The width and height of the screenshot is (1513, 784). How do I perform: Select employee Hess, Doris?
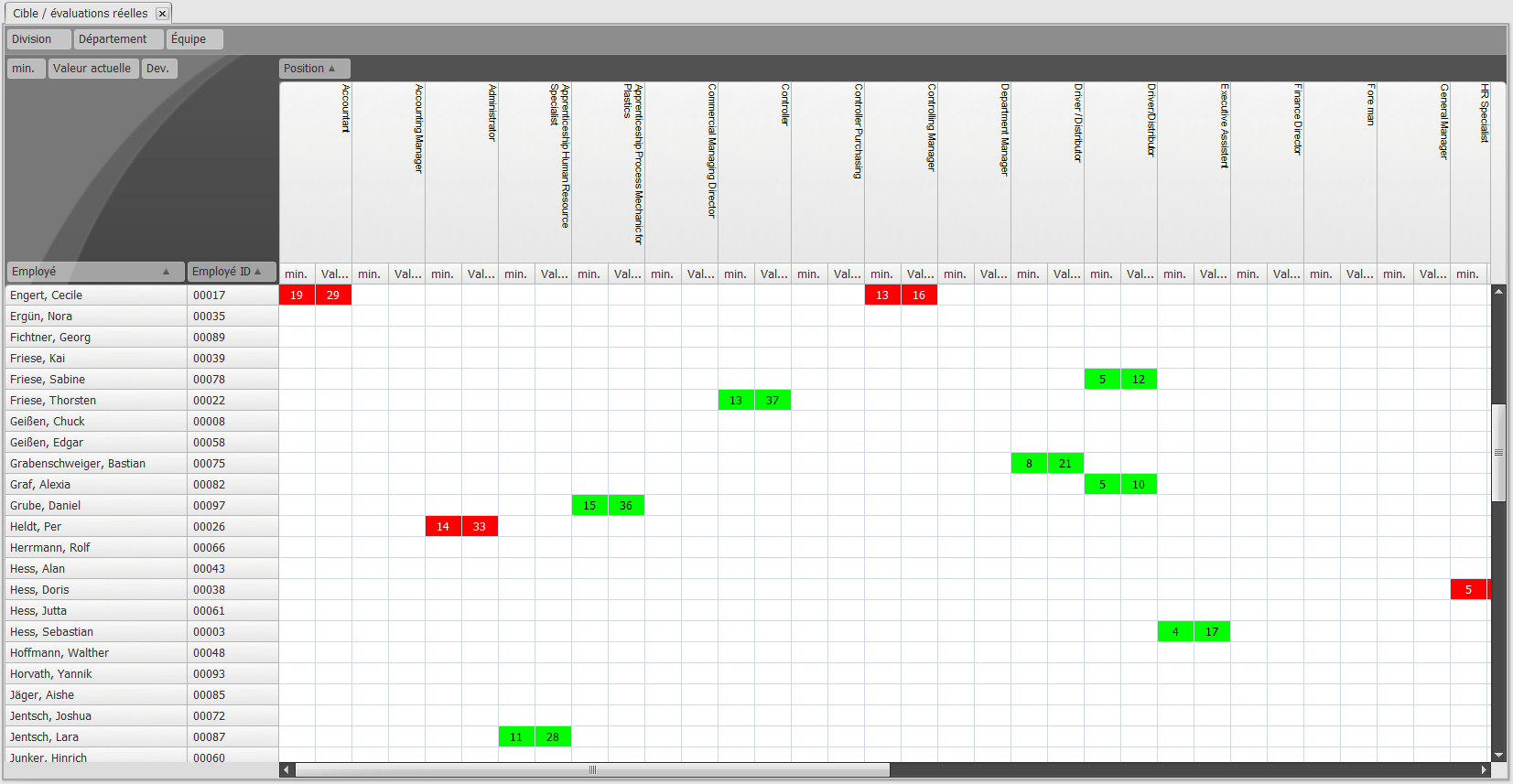point(96,590)
